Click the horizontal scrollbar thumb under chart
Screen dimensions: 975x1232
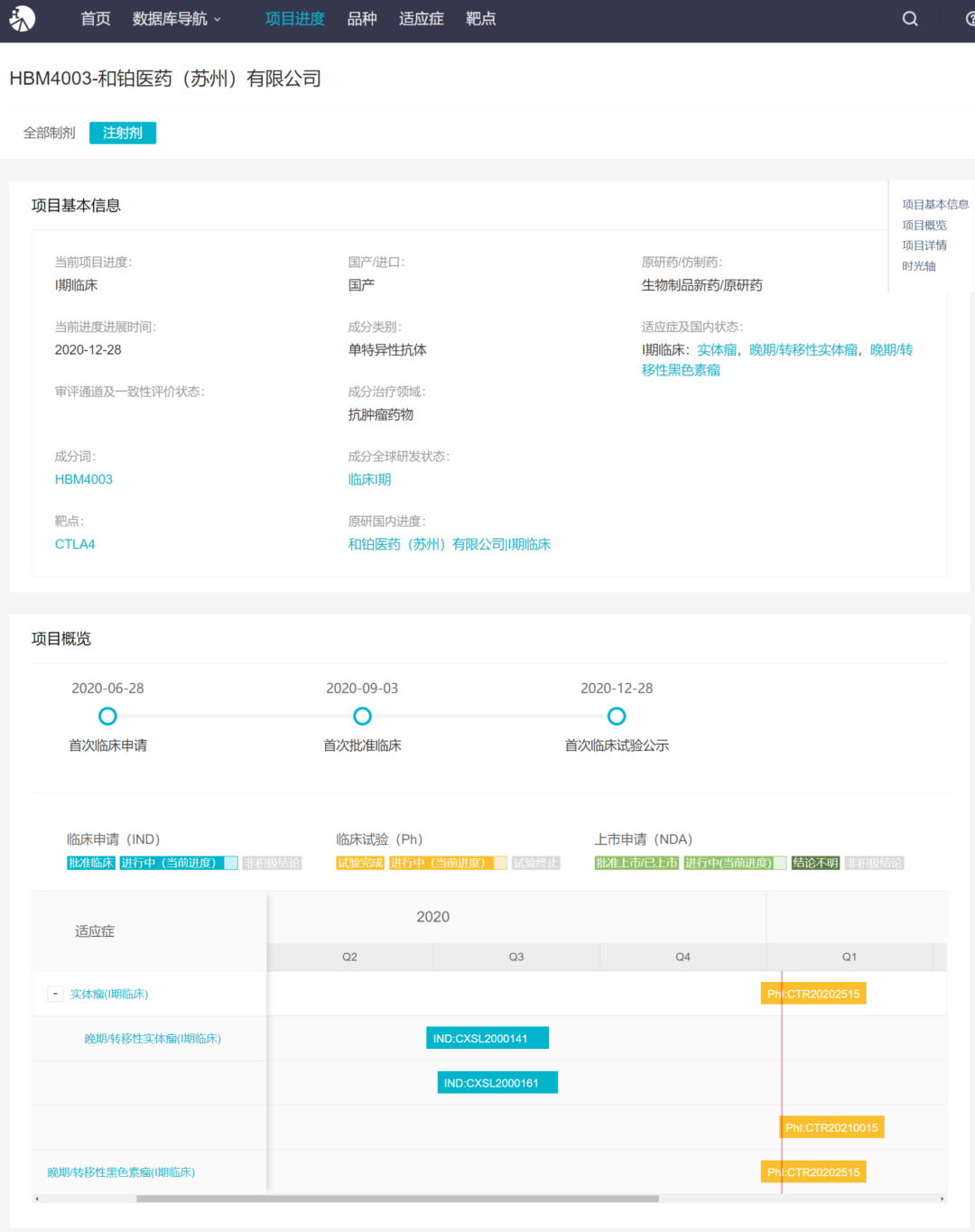(397, 1199)
